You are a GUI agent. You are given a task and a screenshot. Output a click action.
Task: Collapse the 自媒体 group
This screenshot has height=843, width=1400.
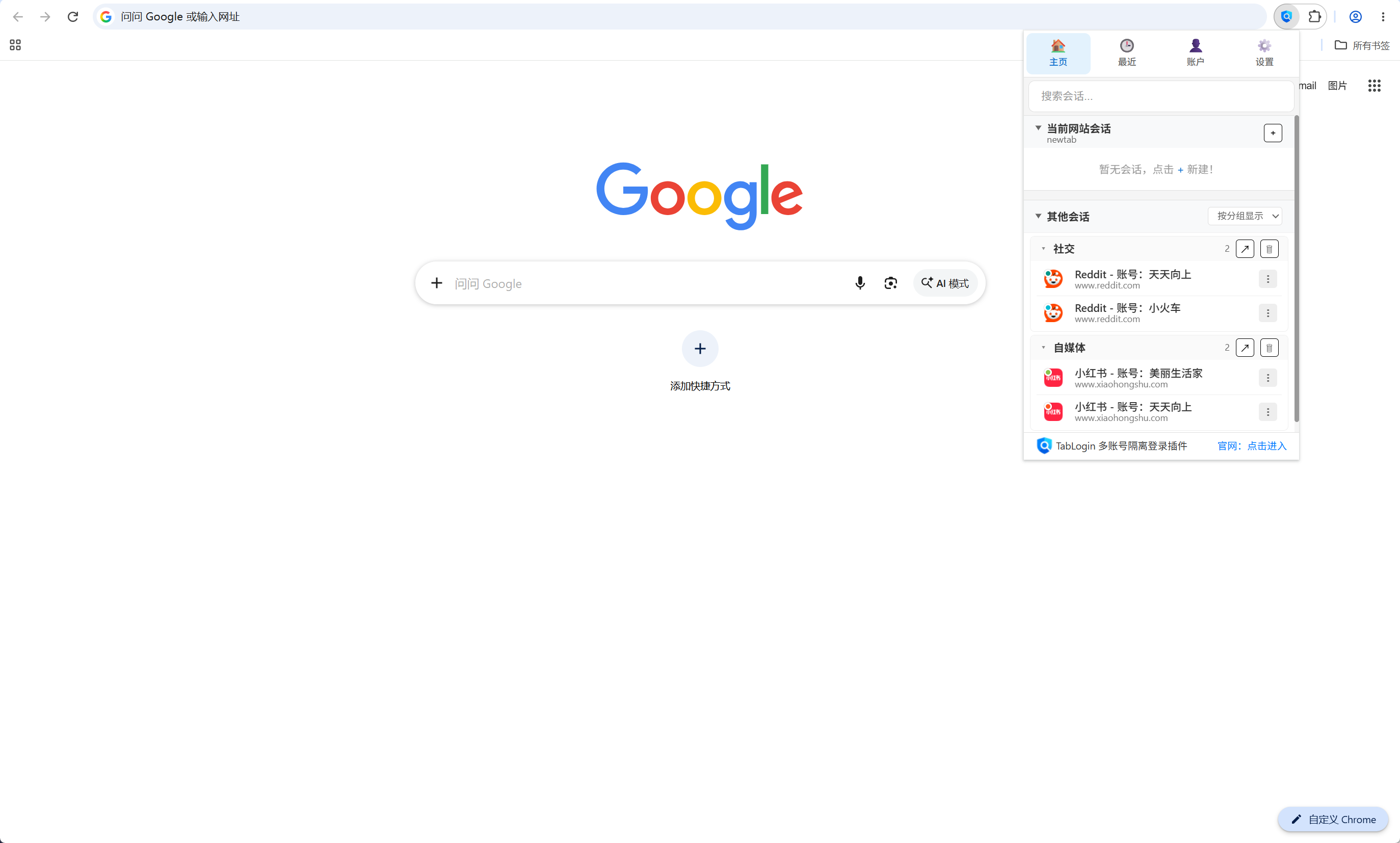(x=1043, y=348)
